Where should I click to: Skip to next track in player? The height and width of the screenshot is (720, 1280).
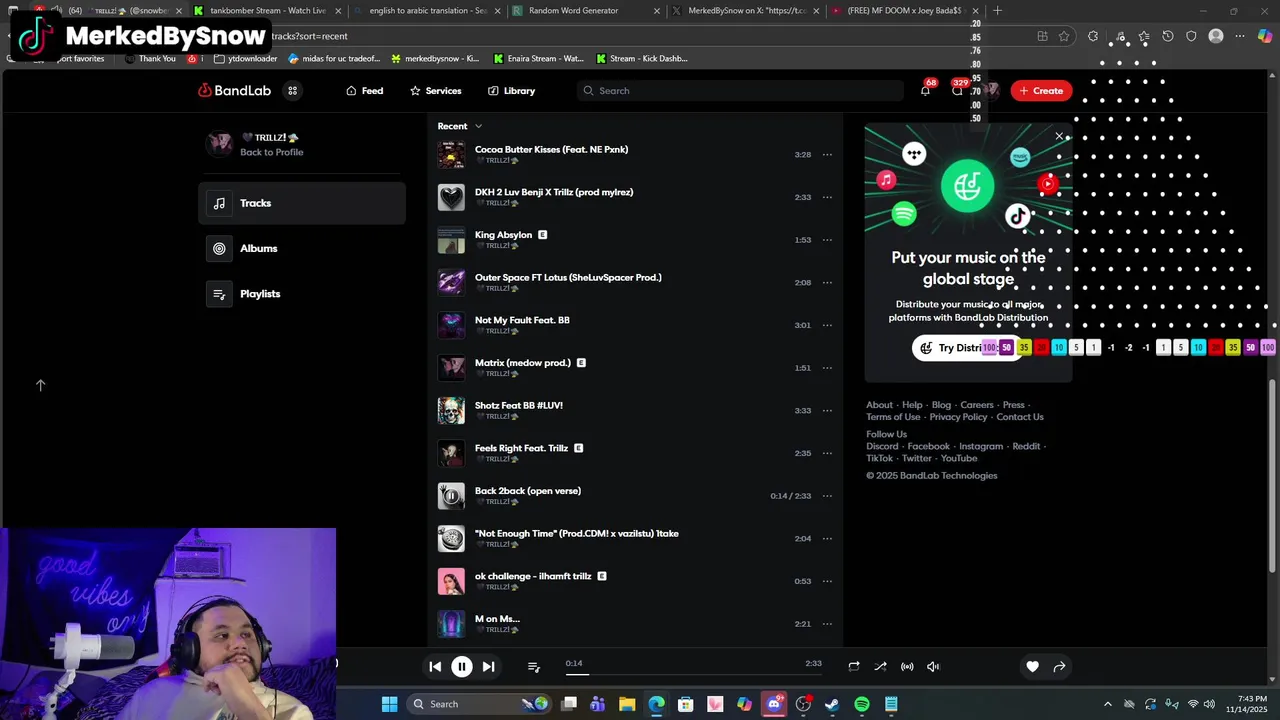489,667
